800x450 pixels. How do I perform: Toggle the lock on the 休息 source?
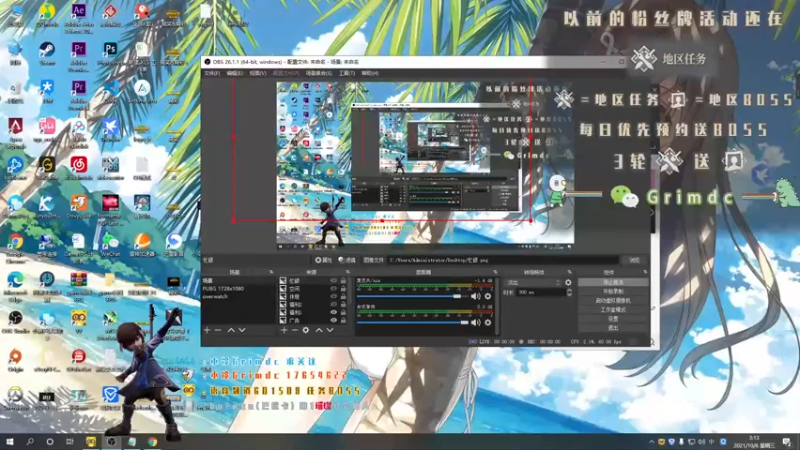tap(343, 296)
